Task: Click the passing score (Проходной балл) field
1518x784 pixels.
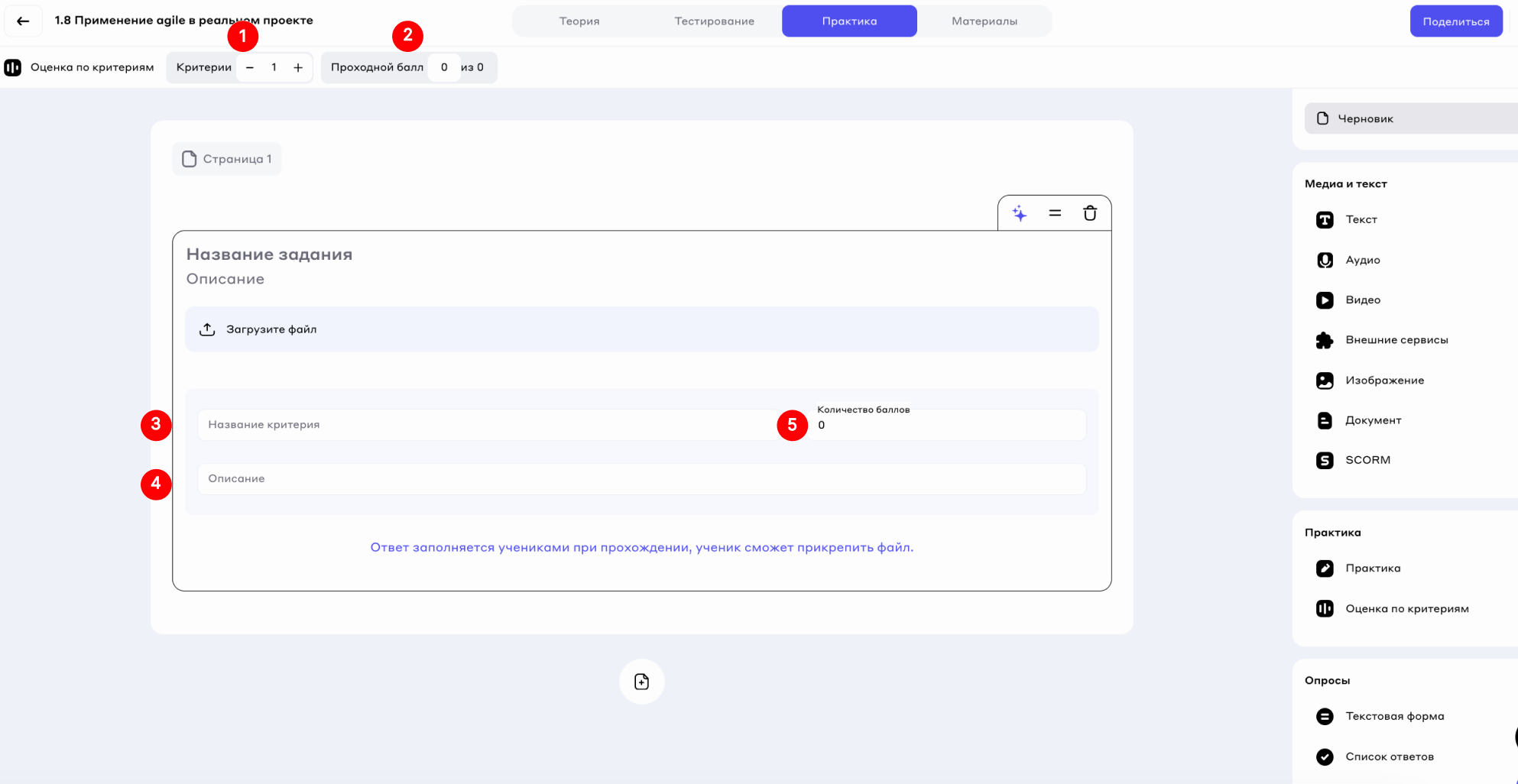Action: coord(443,68)
